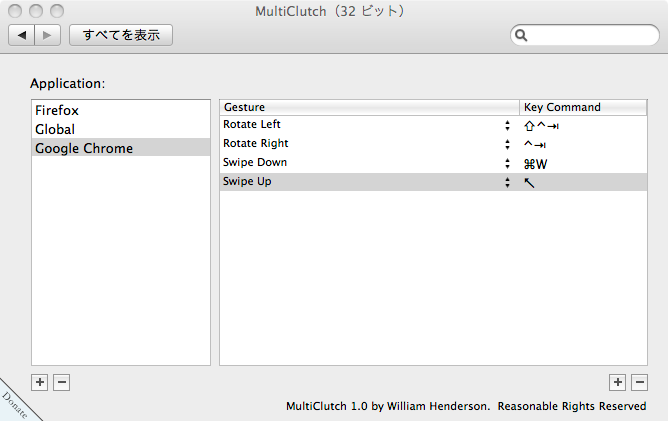Select Firefox in the application list
This screenshot has width=668, height=421.
coord(121,110)
